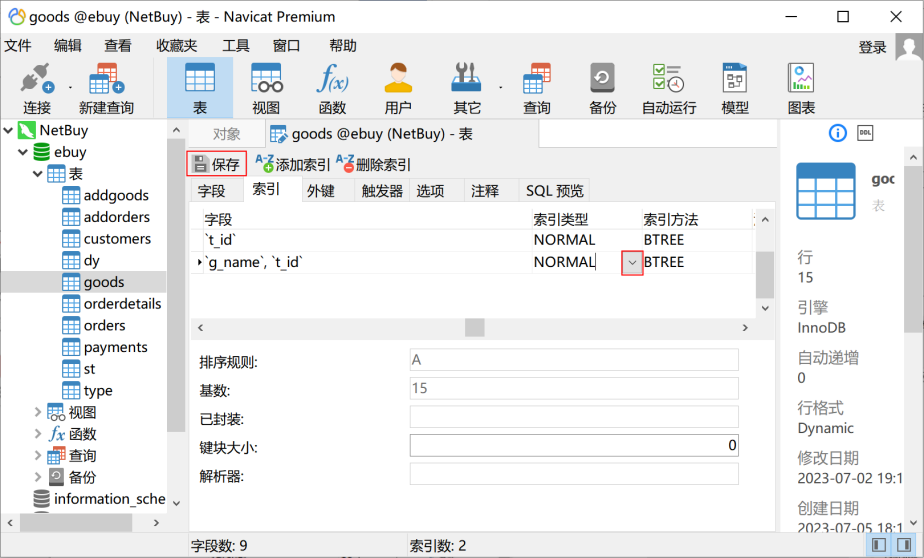The width and height of the screenshot is (924, 558).
Task: Open the index type dropdown for g_name row
Action: 632,263
